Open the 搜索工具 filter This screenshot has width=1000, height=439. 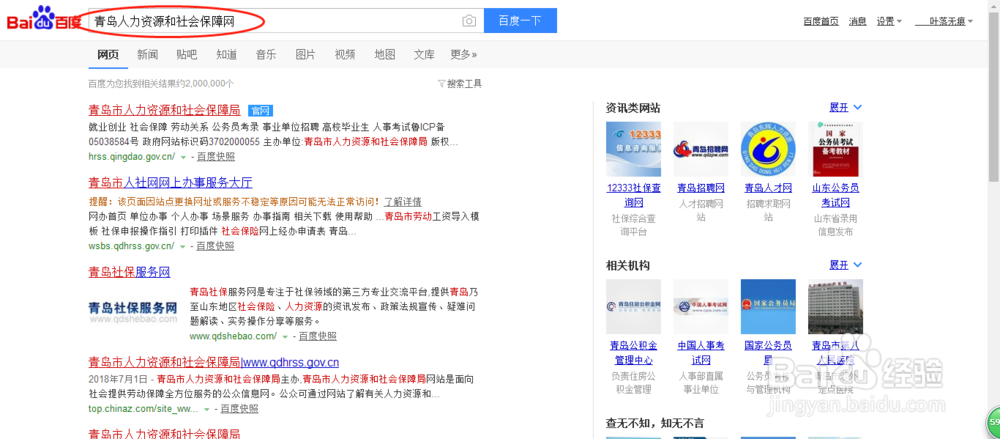coord(460,84)
